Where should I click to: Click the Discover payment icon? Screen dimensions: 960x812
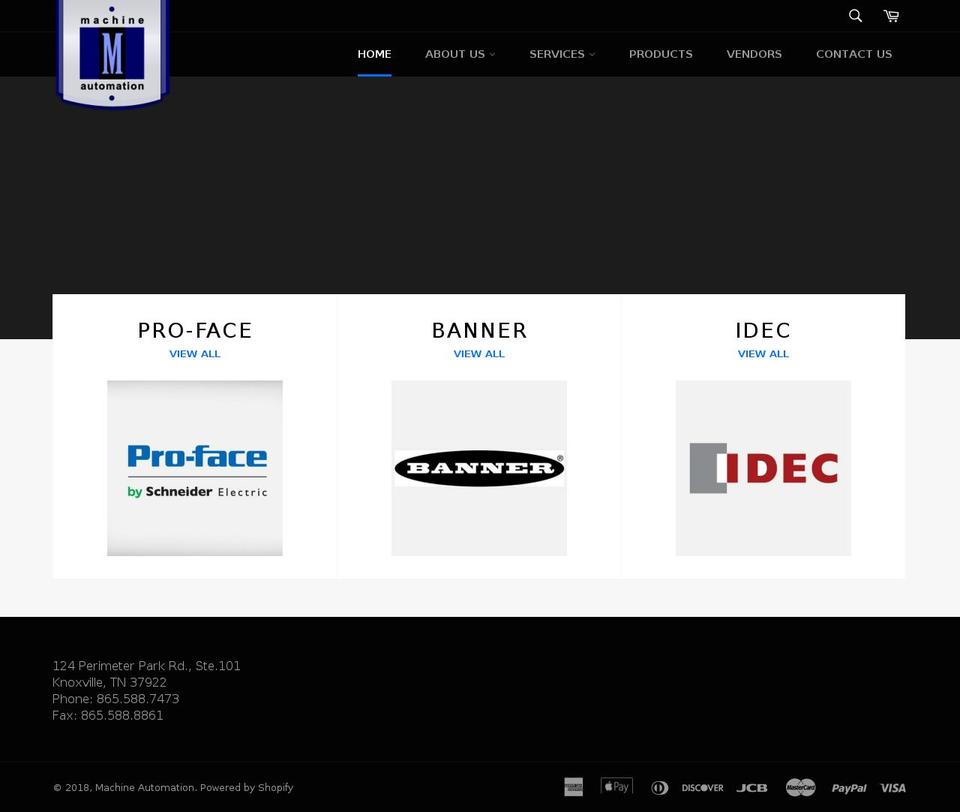point(702,788)
